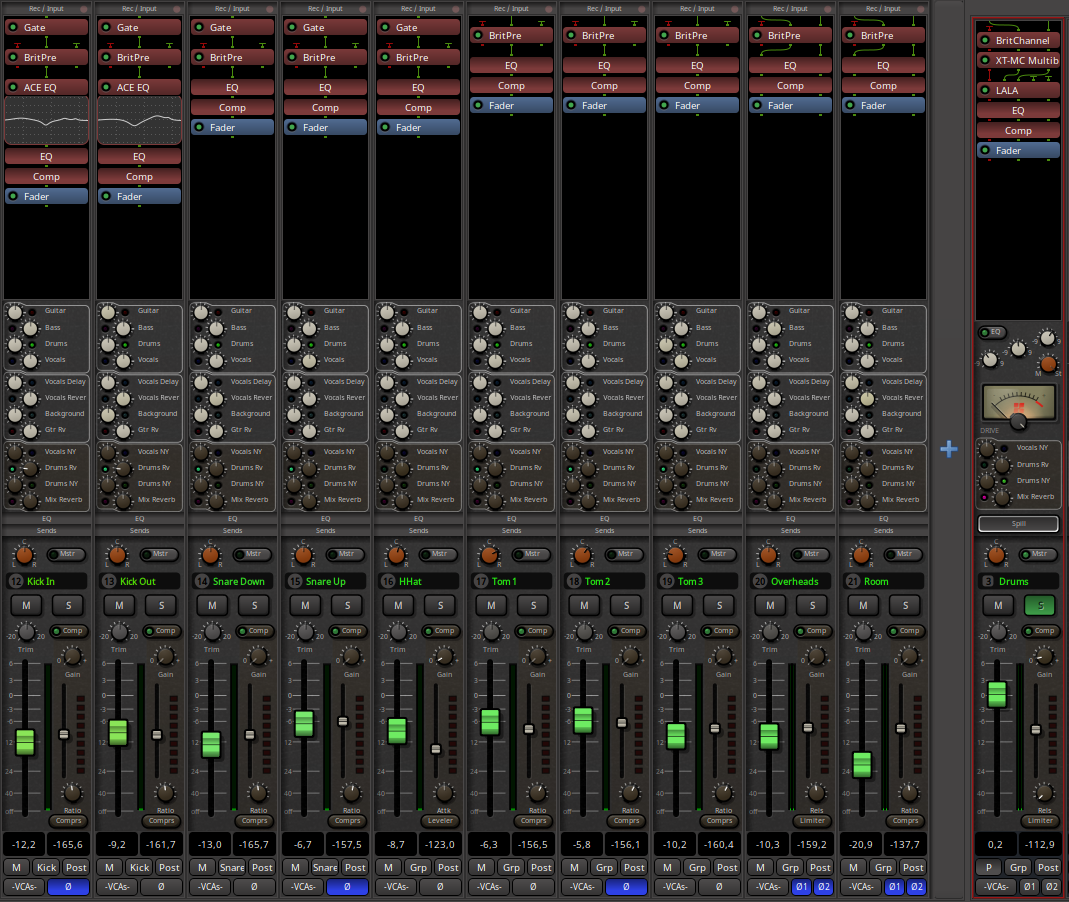Open the Leveler compressor mode dropdown on HHat
The height and width of the screenshot is (902, 1069).
[x=441, y=820]
